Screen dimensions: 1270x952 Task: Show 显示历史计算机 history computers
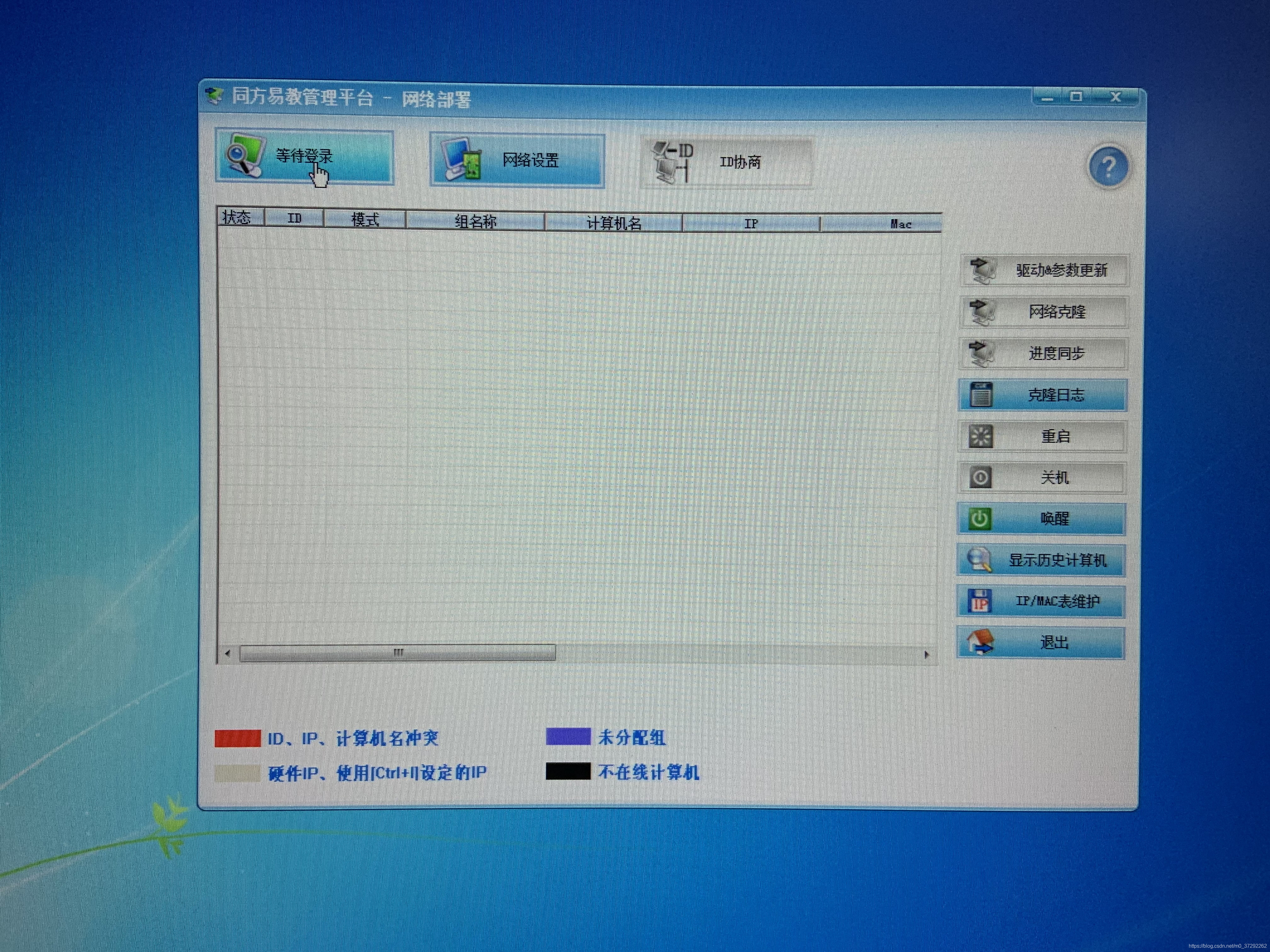(1041, 560)
